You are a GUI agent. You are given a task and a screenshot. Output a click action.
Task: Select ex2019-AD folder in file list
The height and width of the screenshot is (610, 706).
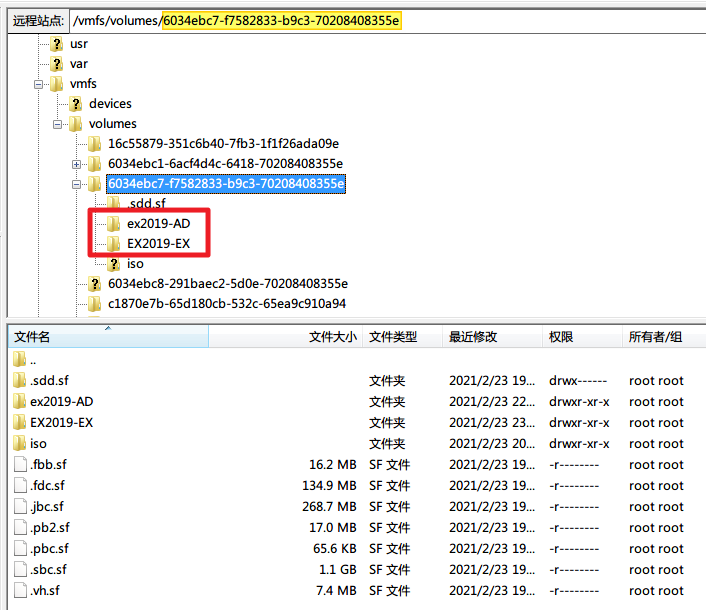62,402
